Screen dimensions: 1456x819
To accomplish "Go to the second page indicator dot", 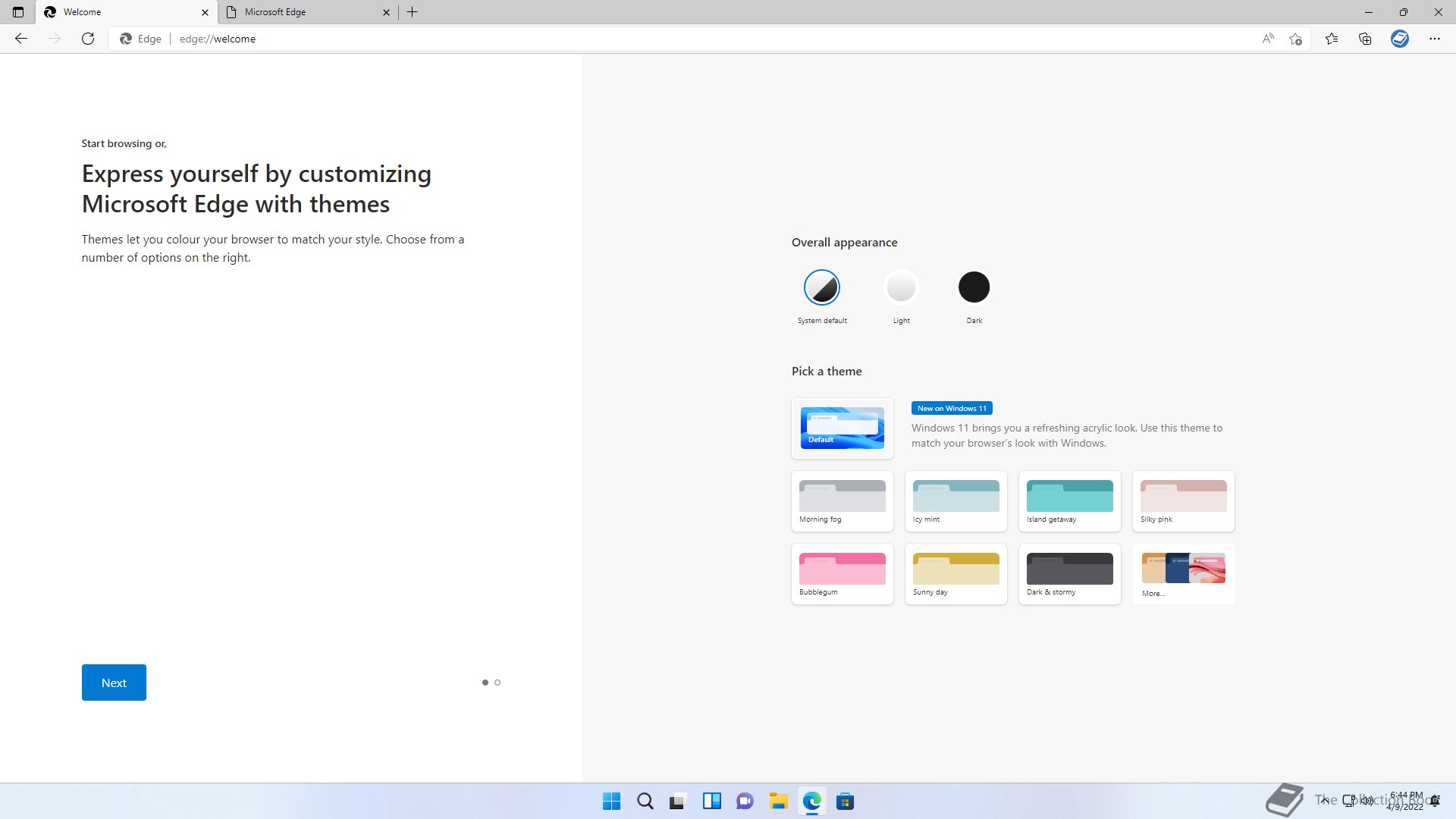I will [497, 682].
